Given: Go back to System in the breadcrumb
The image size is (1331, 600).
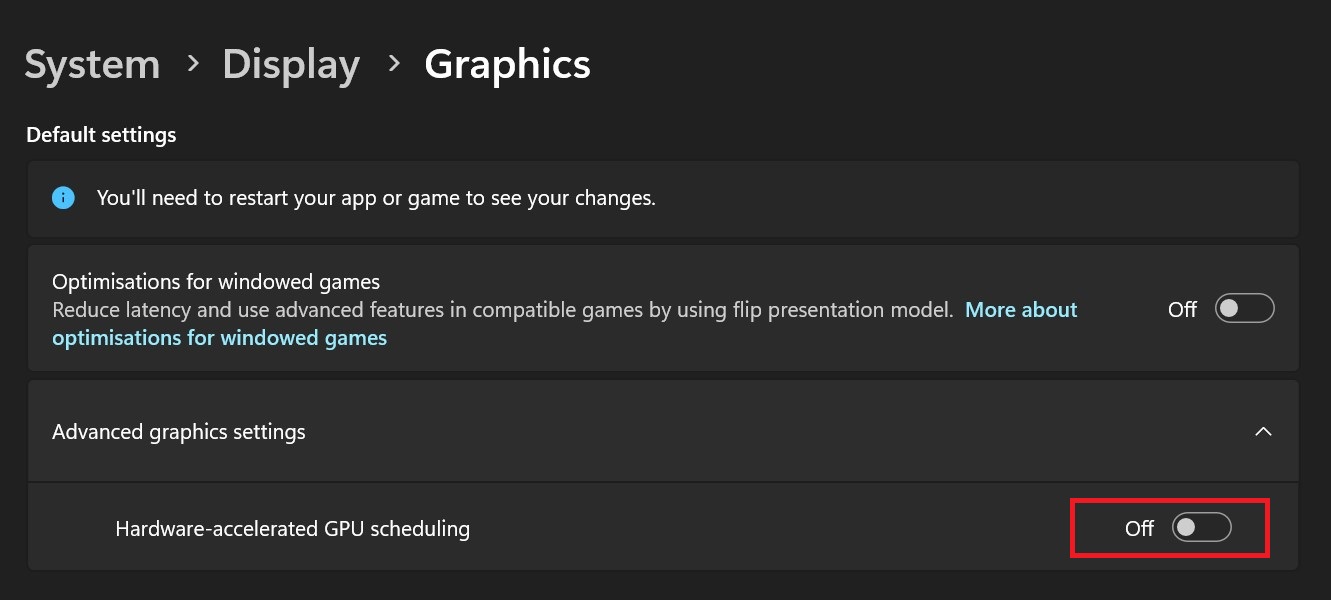Looking at the screenshot, I should (x=92, y=65).
